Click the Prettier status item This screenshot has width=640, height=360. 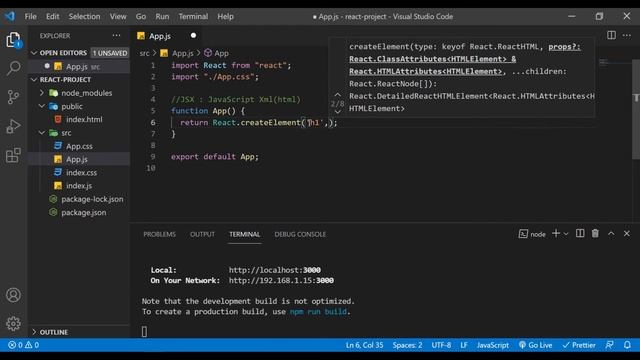coord(579,345)
